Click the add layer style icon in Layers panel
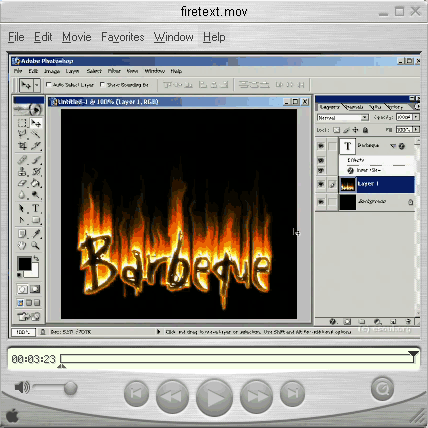This screenshot has width=428, height=428. pyautogui.click(x=333, y=322)
